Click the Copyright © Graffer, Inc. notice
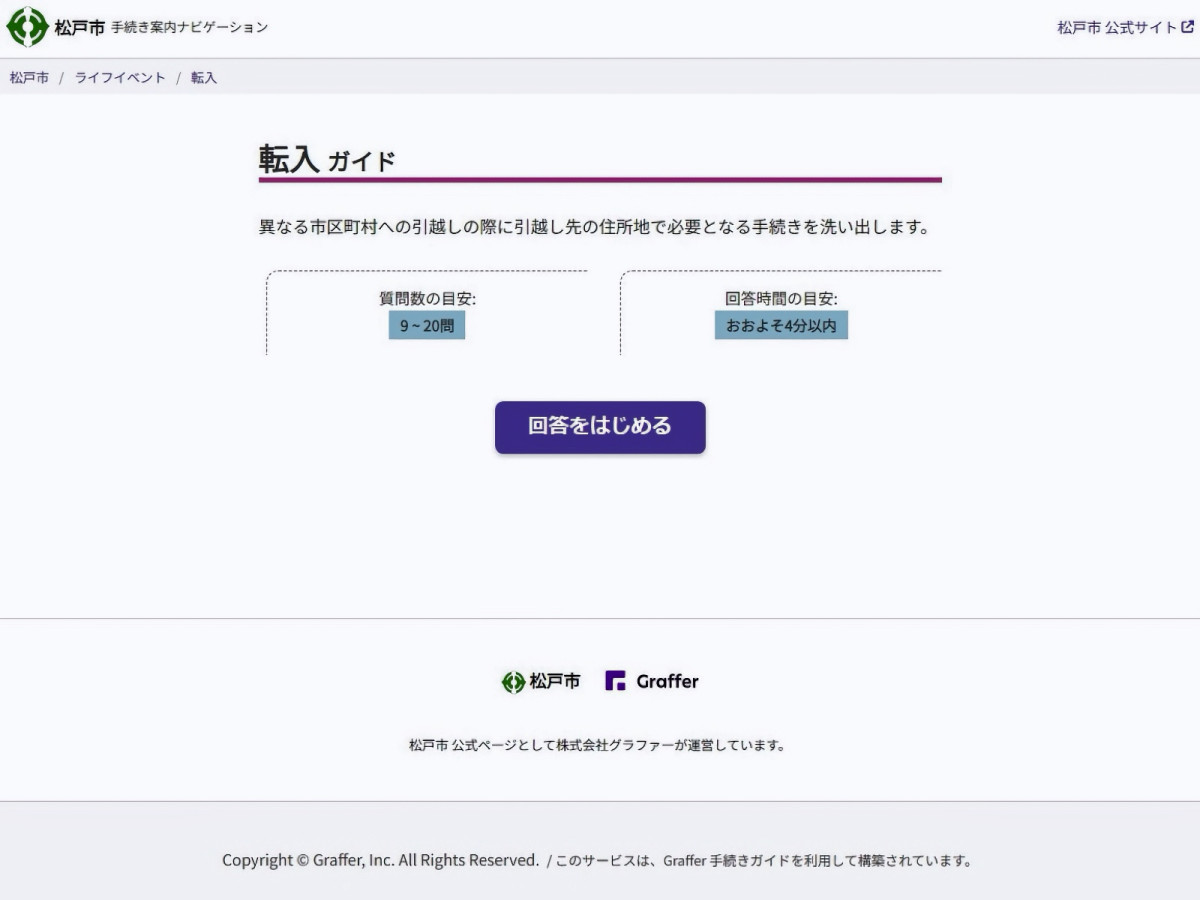 [x=380, y=860]
